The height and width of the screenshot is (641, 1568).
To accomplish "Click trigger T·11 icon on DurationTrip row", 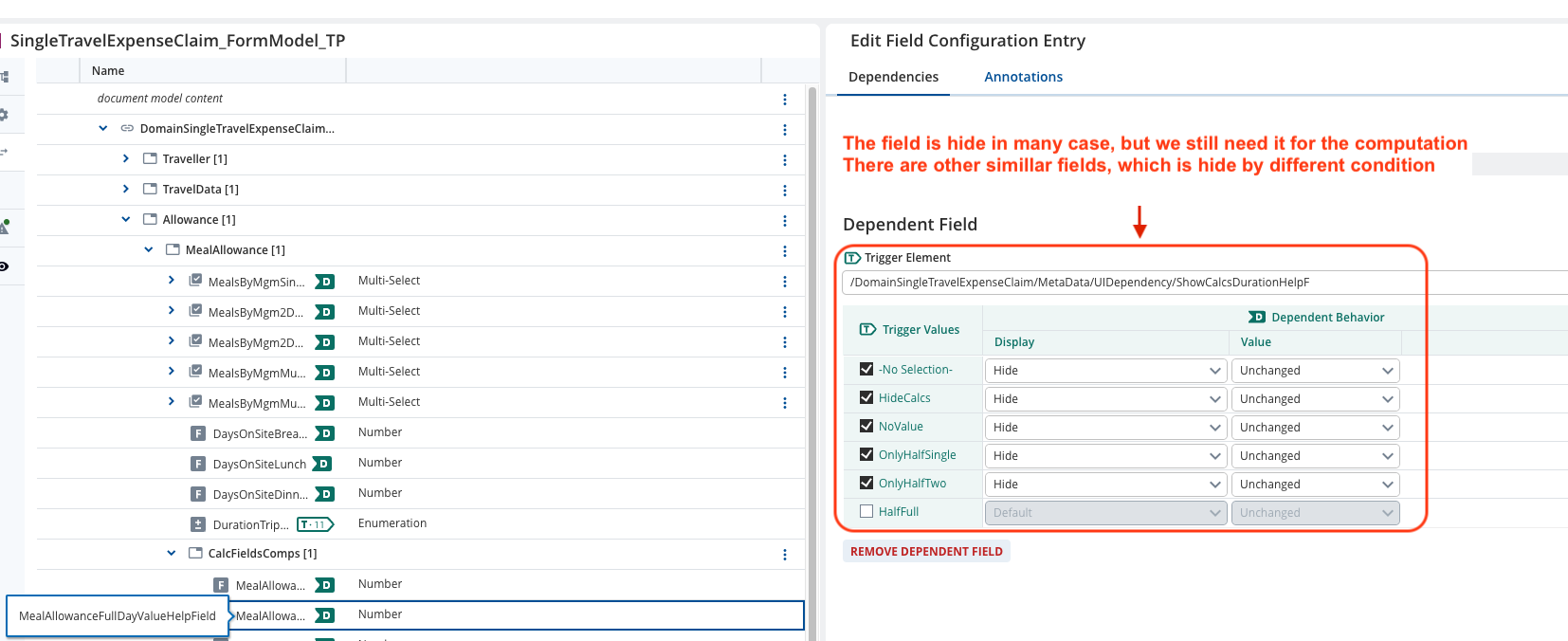I will (316, 524).
